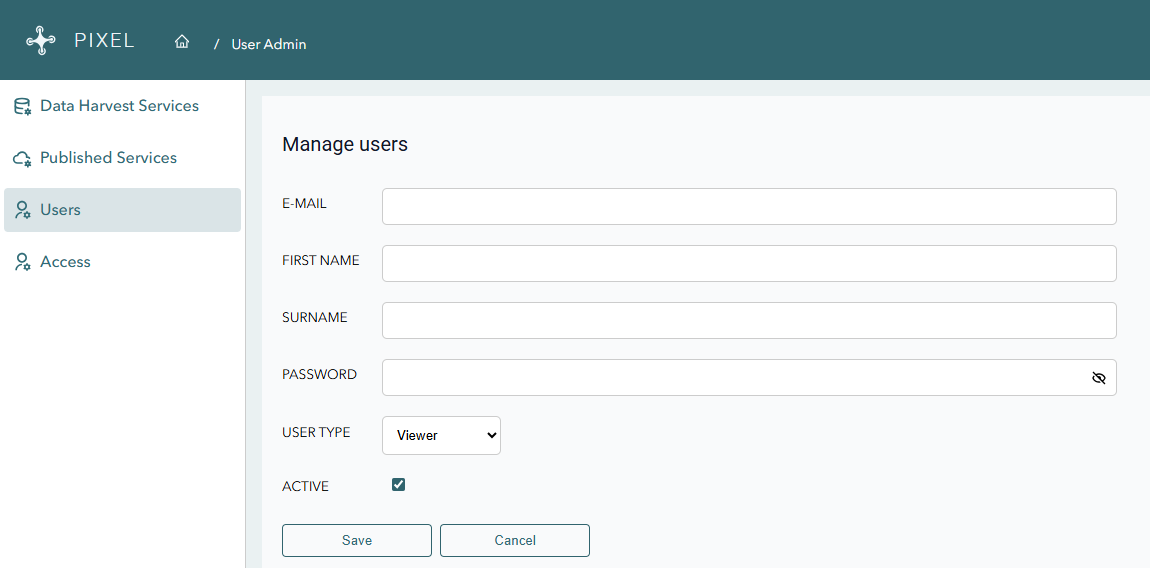Viewport: 1150px width, 568px height.
Task: Open Data Harvest Services menu item
Action: click(x=119, y=106)
